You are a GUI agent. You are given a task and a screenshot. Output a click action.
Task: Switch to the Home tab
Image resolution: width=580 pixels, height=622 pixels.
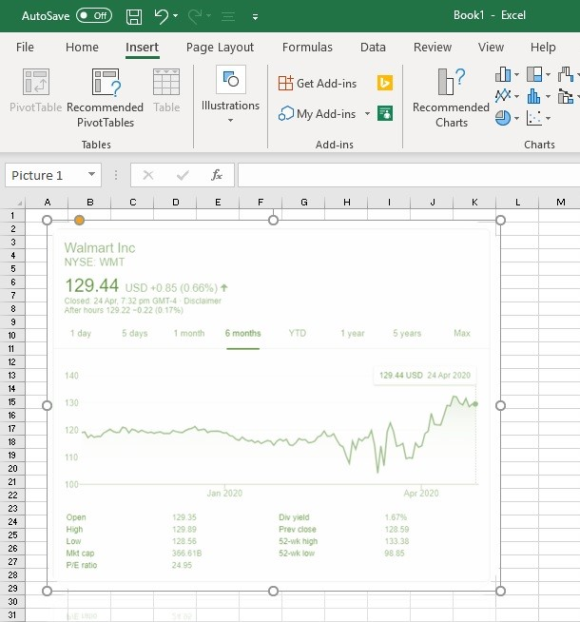pyautogui.click(x=82, y=47)
